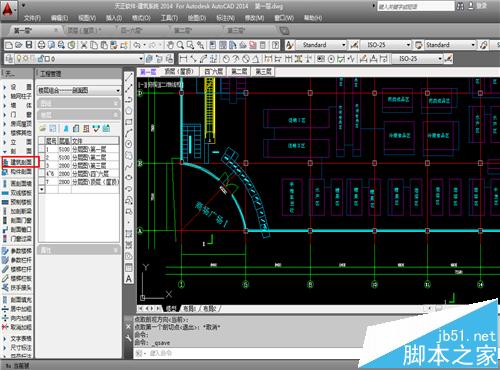The width and height of the screenshot is (500, 370).
Task: Open the Standard table style dropdown
Action: tap(473, 45)
